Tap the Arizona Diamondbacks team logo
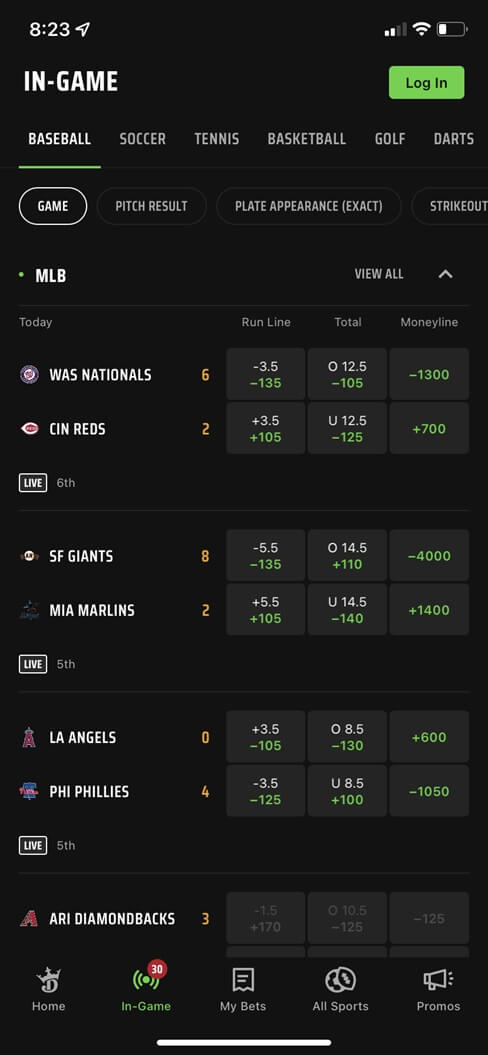This screenshot has width=488, height=1055. click(29, 918)
